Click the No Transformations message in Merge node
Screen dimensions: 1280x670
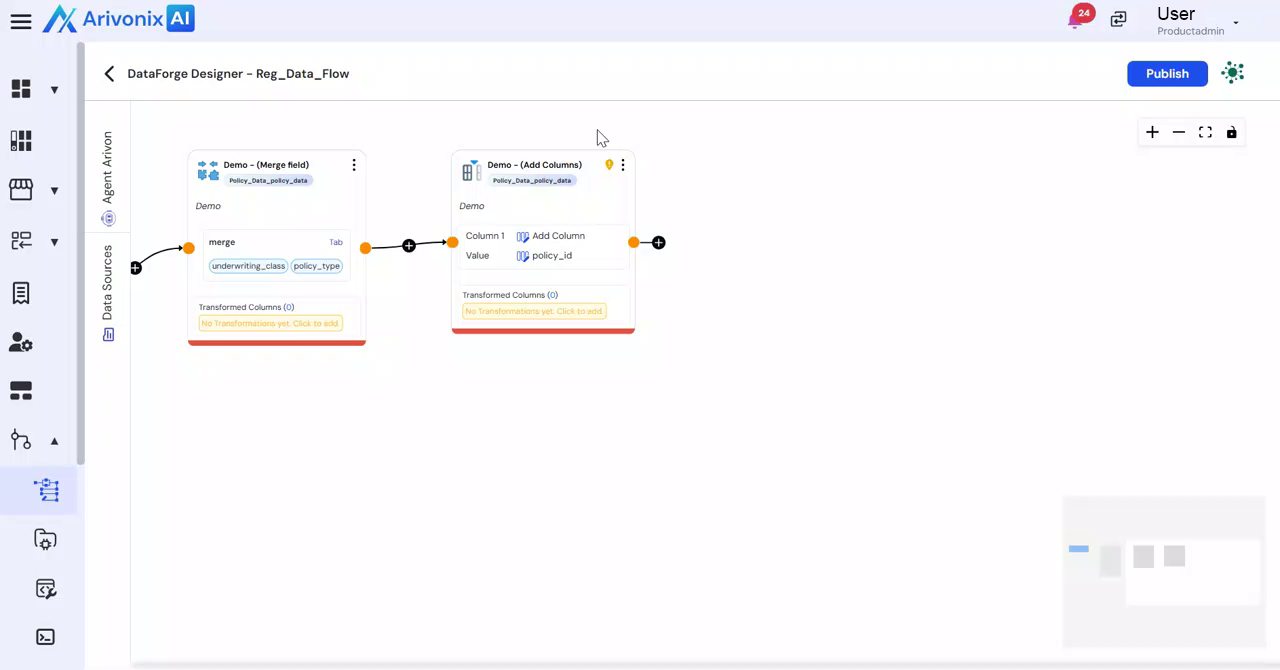click(x=270, y=323)
